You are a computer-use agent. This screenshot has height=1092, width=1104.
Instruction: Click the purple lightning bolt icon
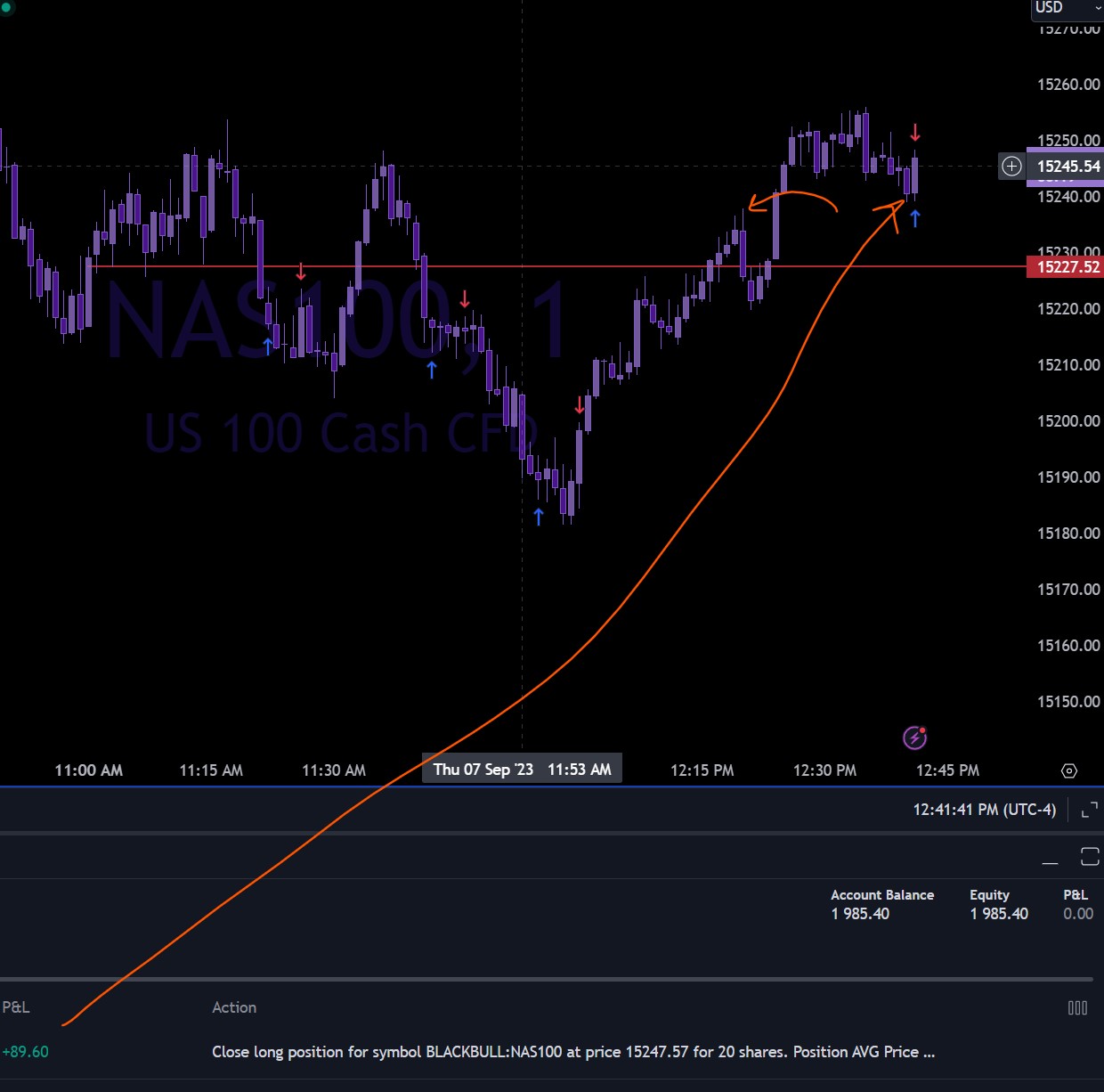coord(914,738)
